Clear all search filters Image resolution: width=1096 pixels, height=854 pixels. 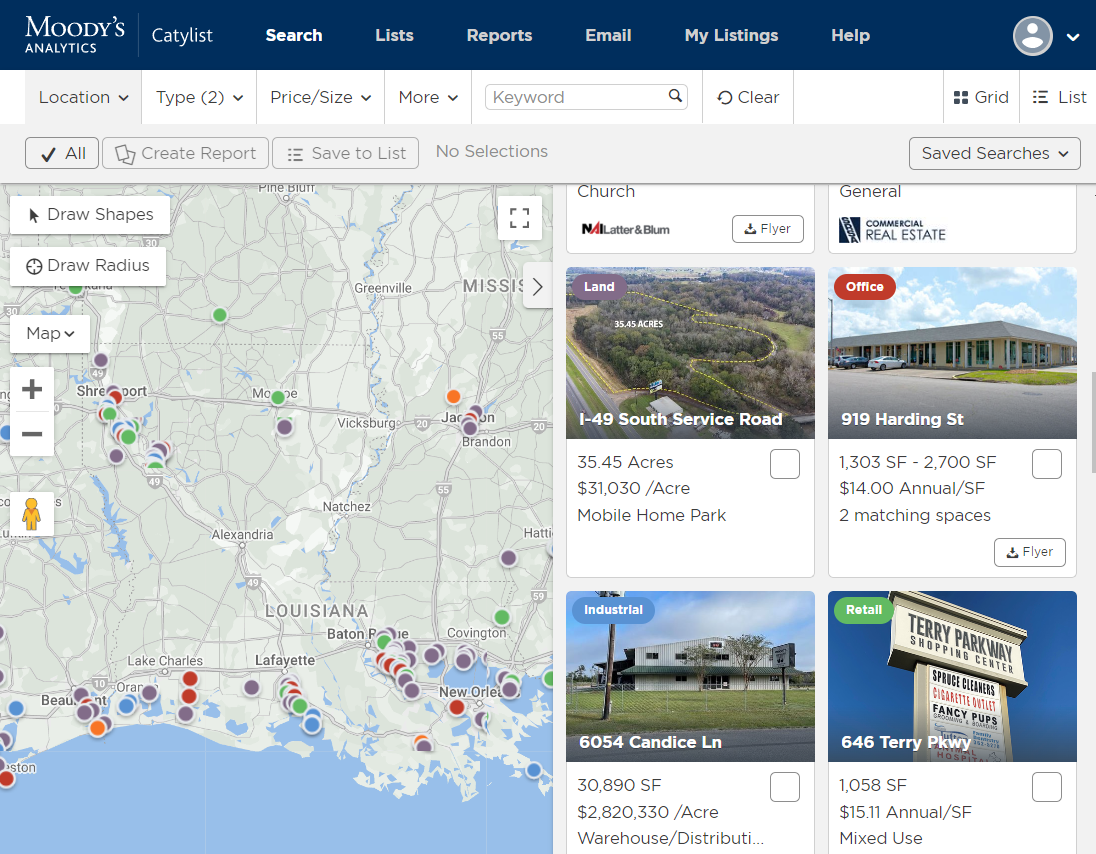(748, 97)
